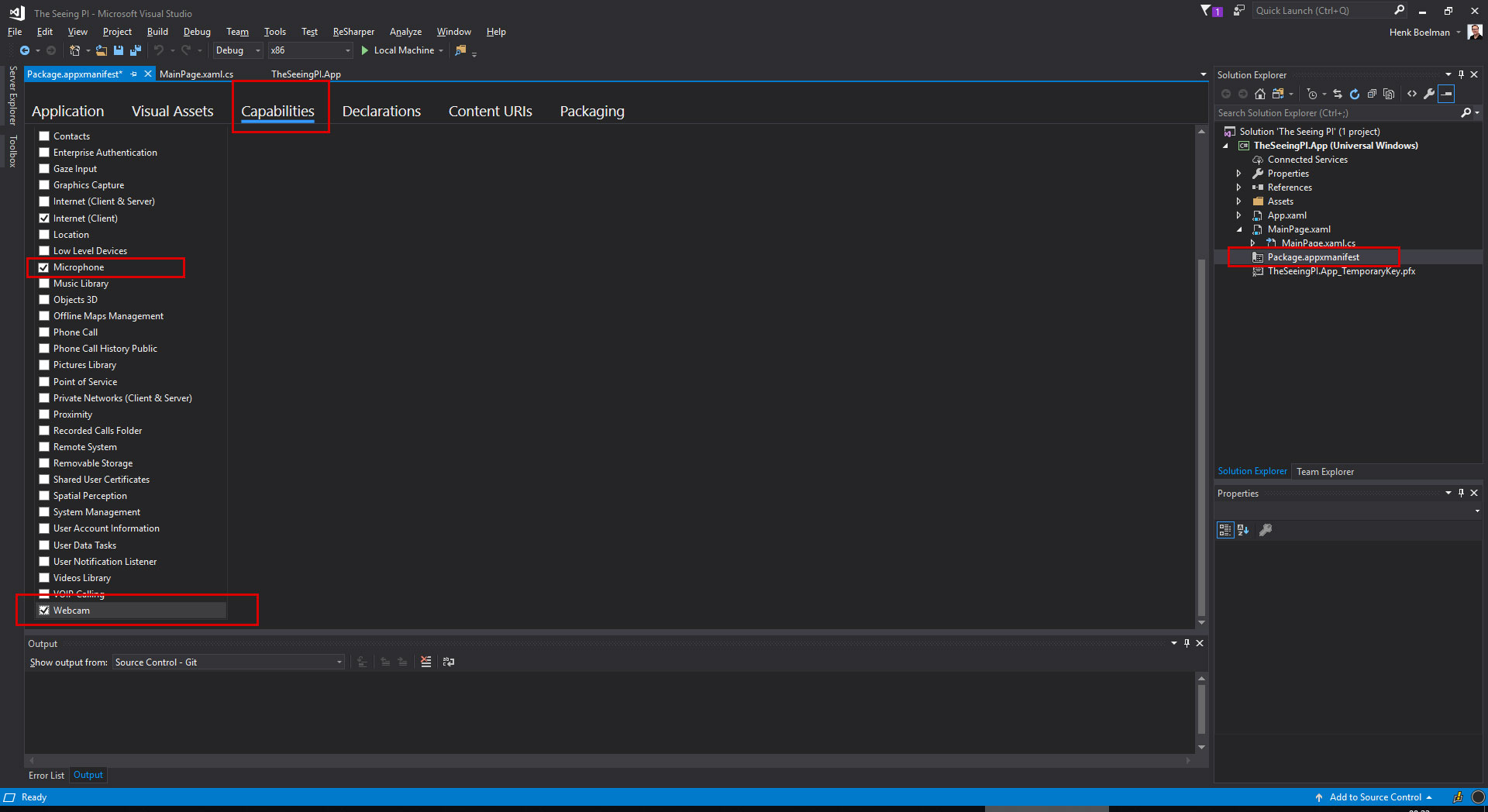Click Collapse All in Solution Explorer
The image size is (1488, 812).
click(x=1372, y=94)
